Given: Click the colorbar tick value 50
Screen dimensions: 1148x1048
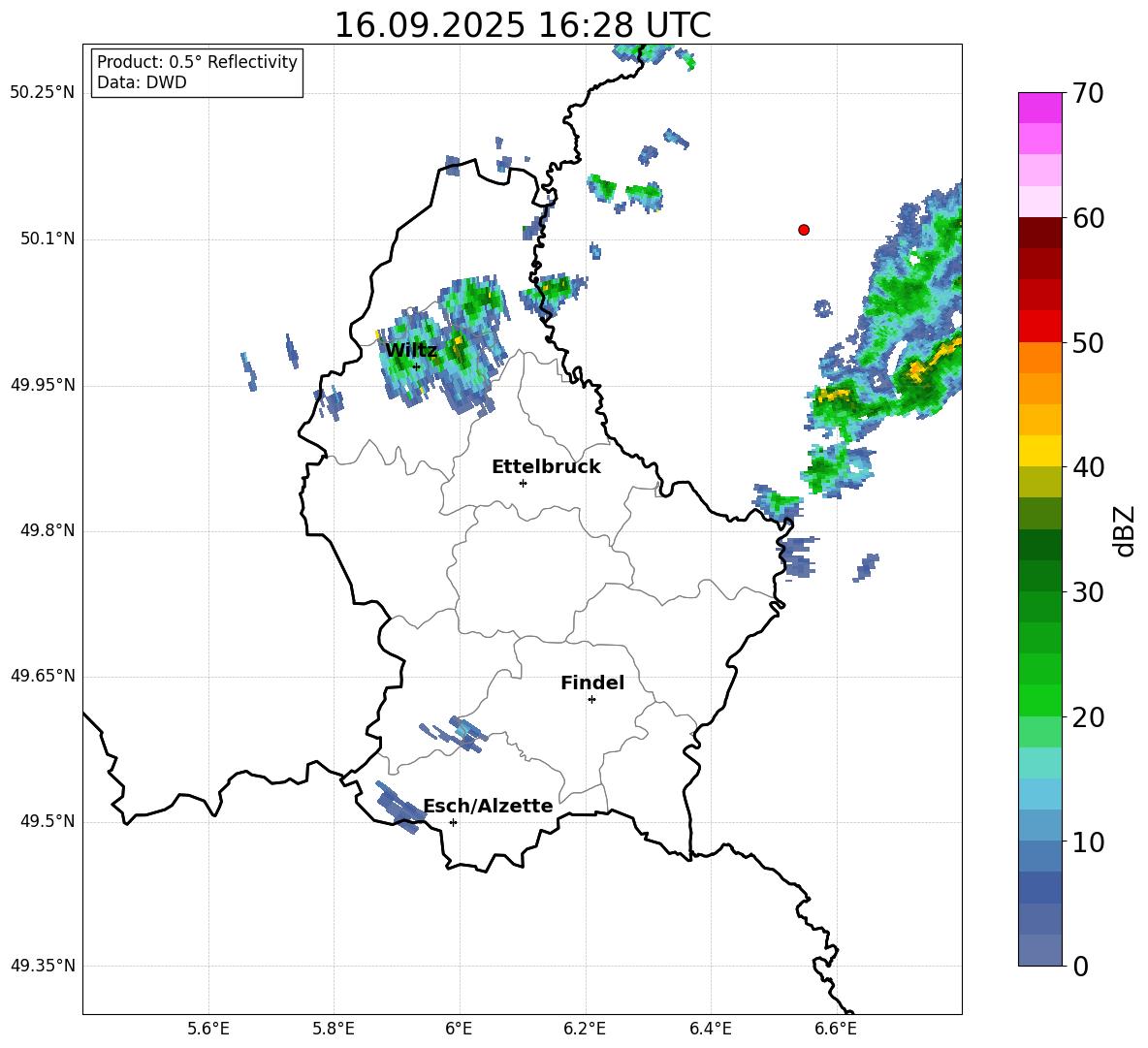Looking at the screenshot, I should coord(1088,343).
